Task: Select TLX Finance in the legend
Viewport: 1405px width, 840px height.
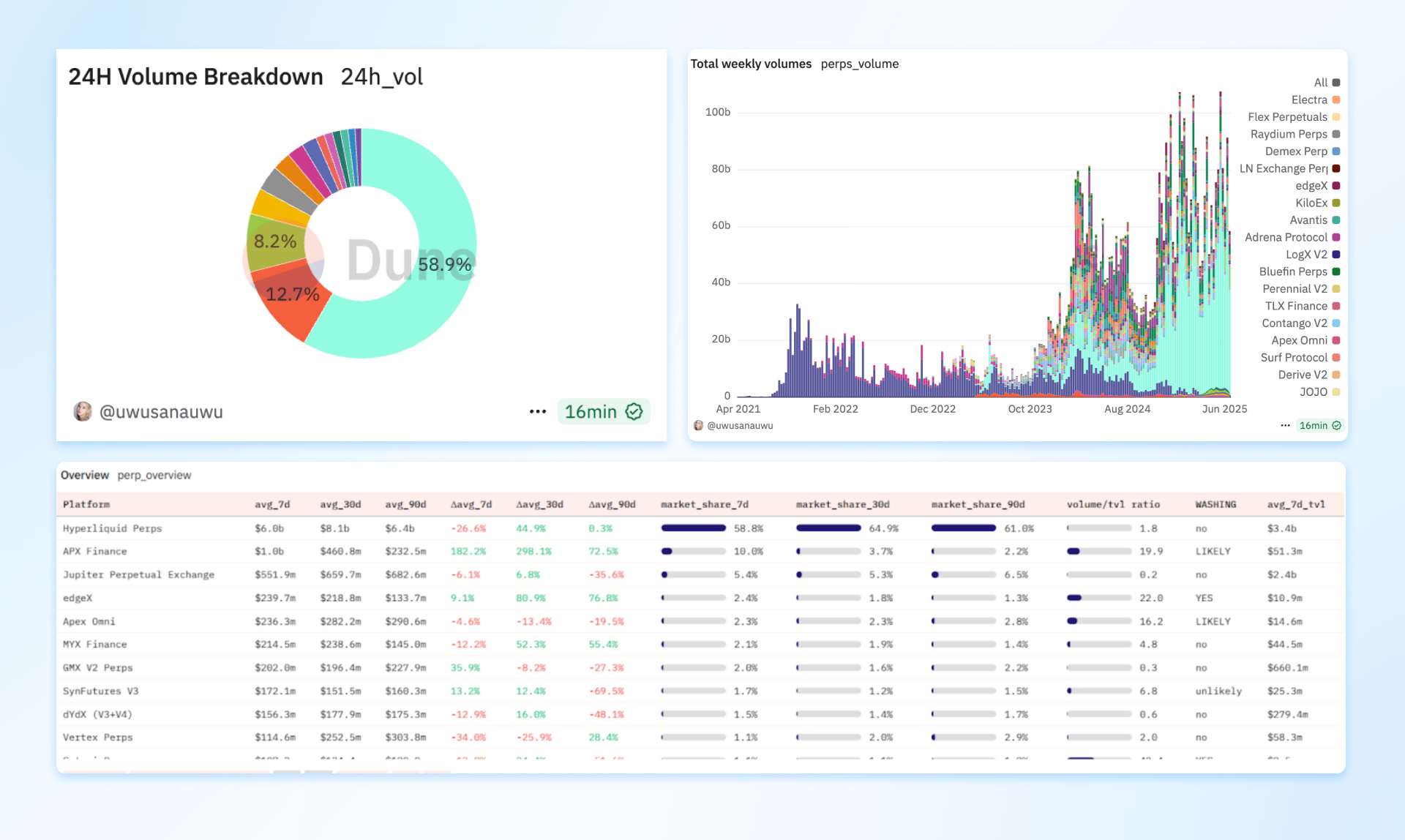Action: 1303,306
